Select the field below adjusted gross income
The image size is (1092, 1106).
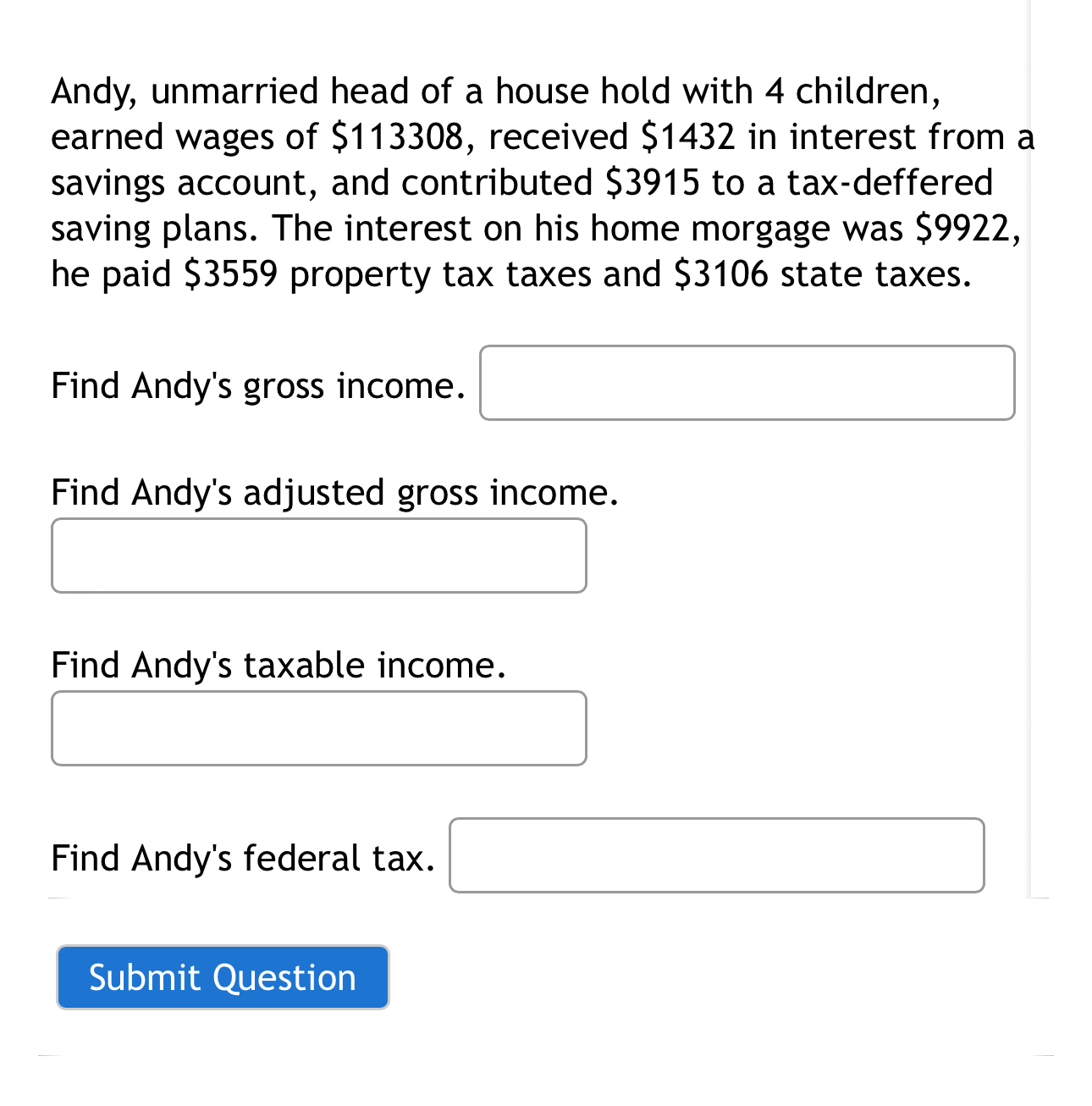click(x=318, y=556)
